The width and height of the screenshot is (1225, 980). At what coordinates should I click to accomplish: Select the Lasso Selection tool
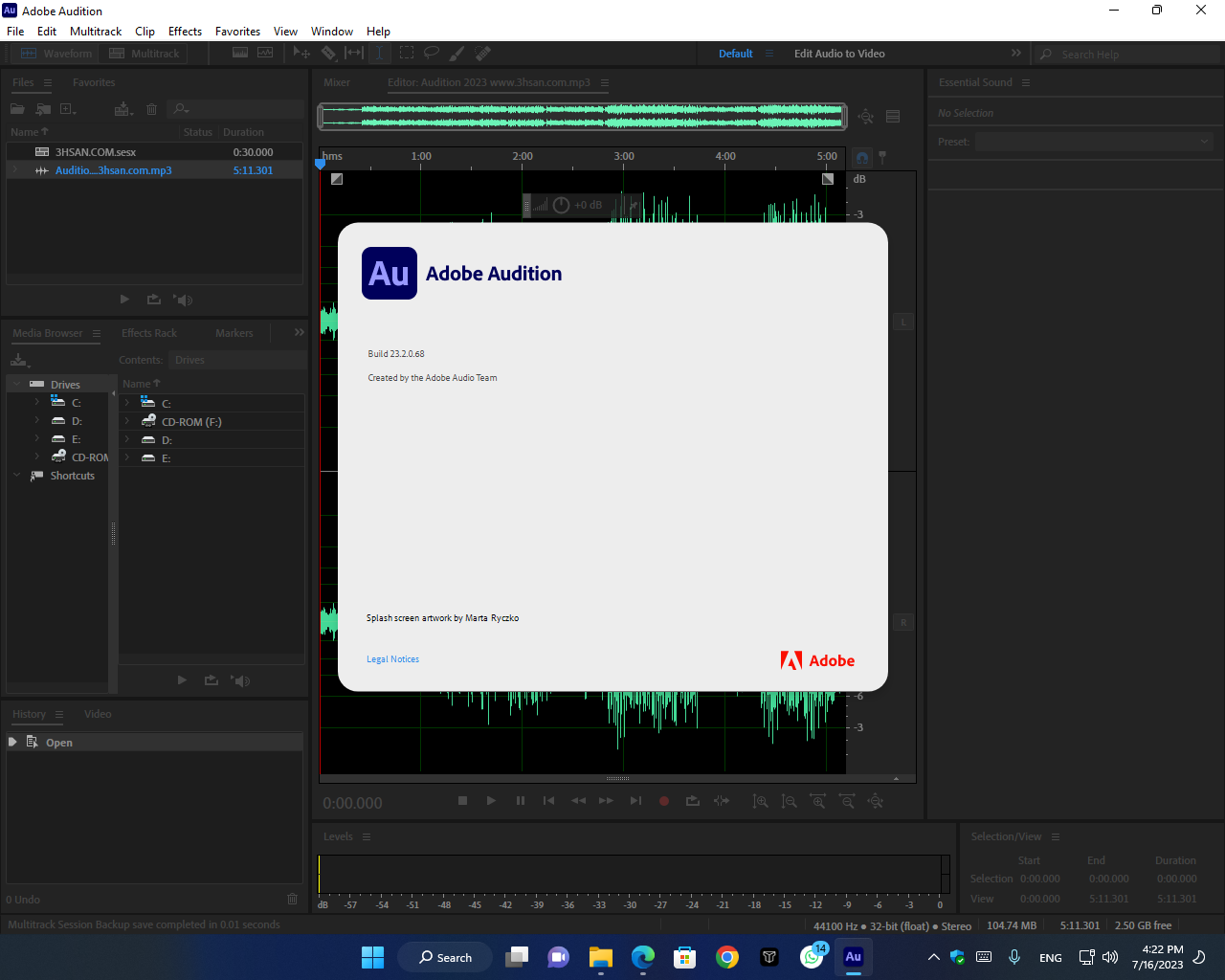click(x=432, y=54)
